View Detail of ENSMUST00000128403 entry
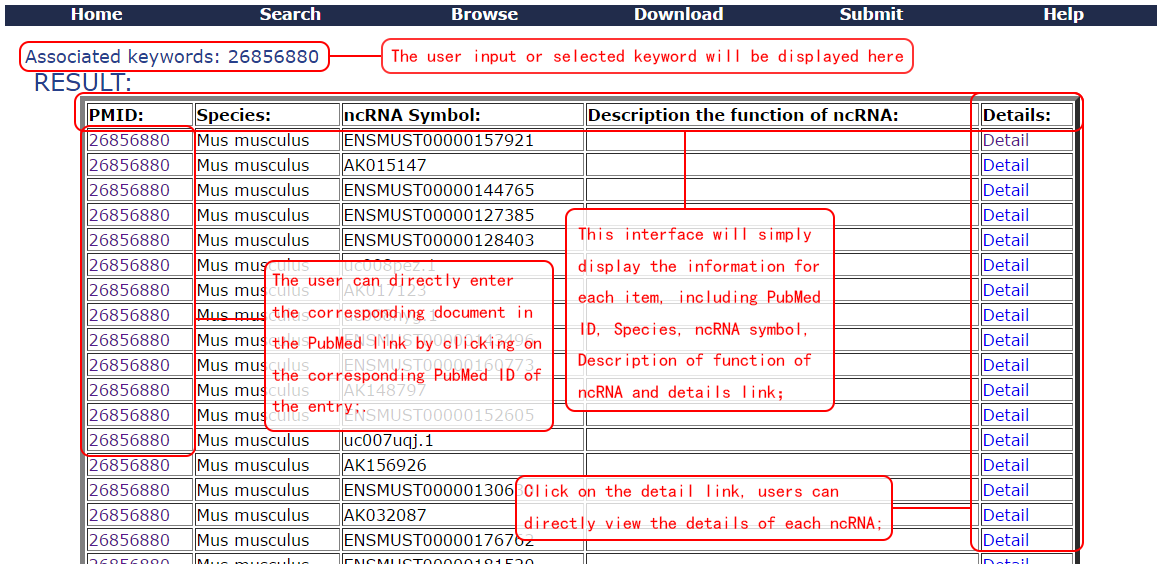Screen dimensions: 1162x569 tap(1005, 240)
